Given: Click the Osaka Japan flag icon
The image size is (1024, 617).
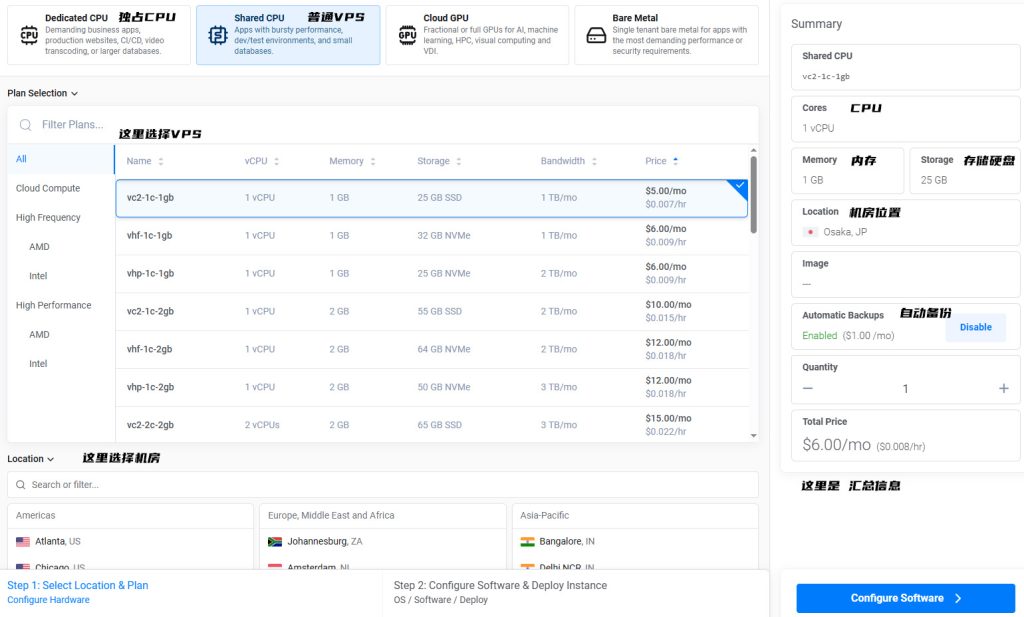Looking at the screenshot, I should coord(810,232).
